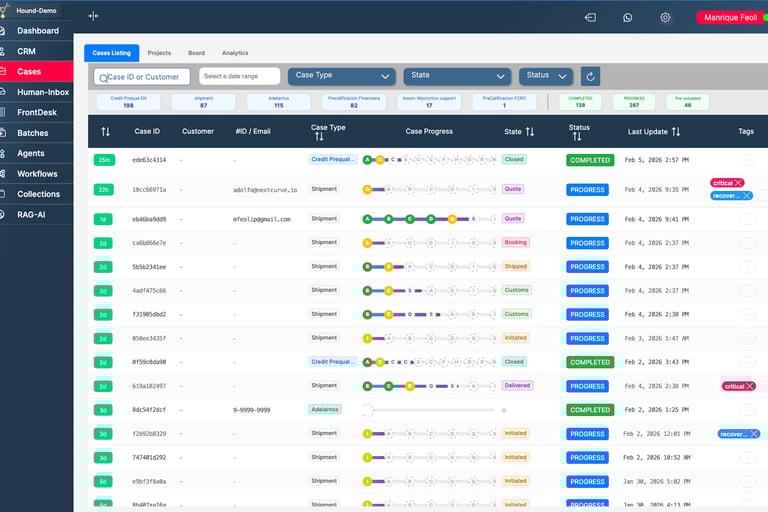Switch to the Board tab
The width and height of the screenshot is (768, 512).
pyautogui.click(x=196, y=53)
